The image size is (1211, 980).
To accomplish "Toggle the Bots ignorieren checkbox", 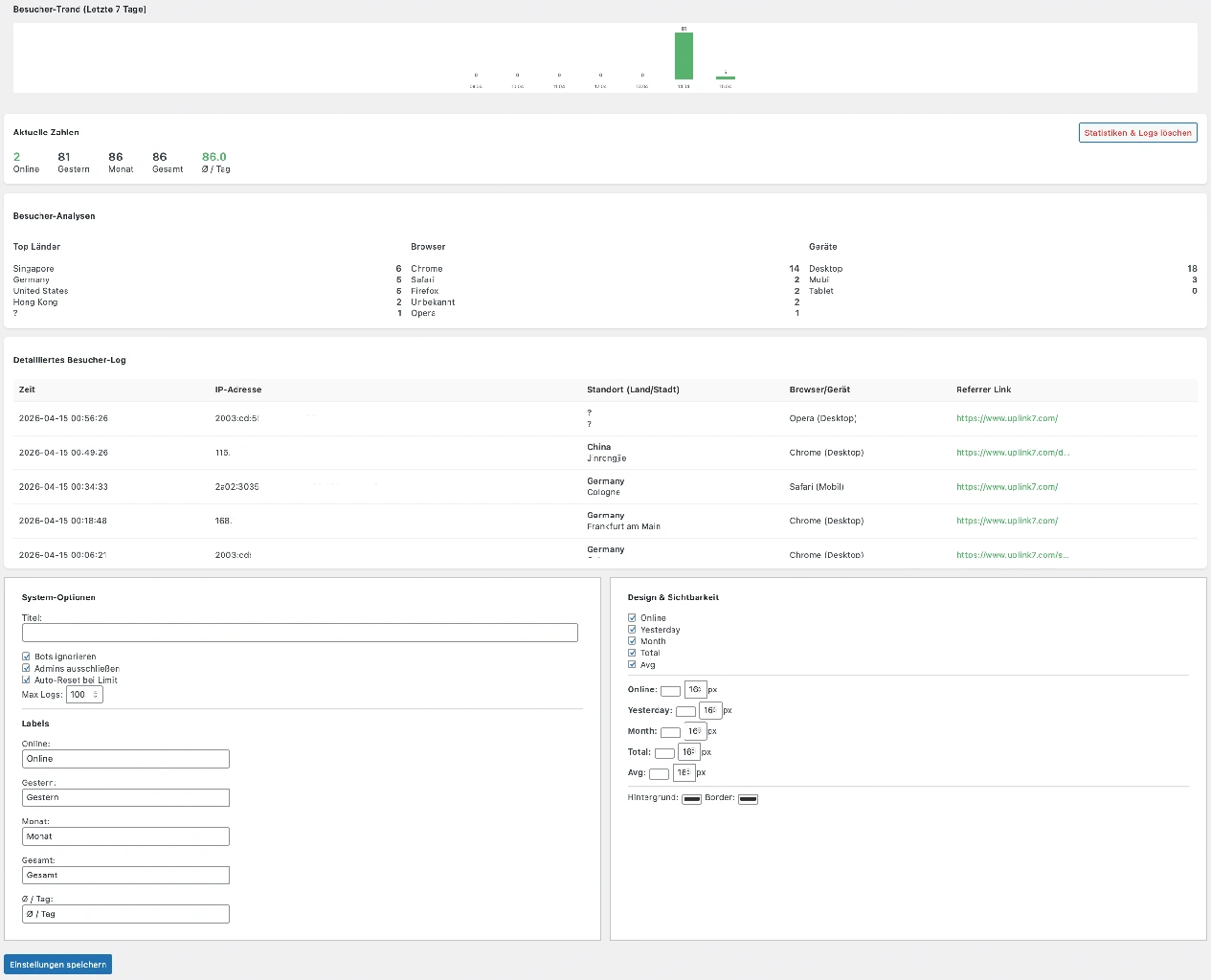I will [x=26, y=657].
